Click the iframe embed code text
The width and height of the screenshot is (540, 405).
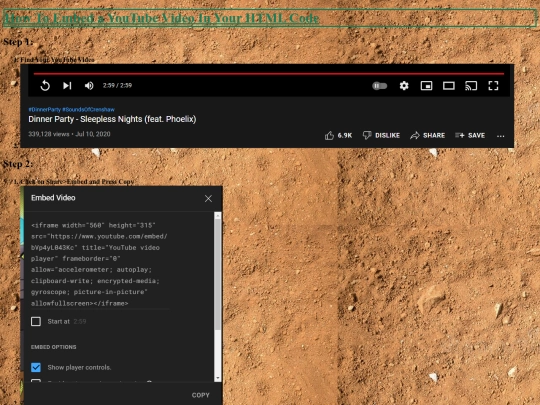(99, 264)
